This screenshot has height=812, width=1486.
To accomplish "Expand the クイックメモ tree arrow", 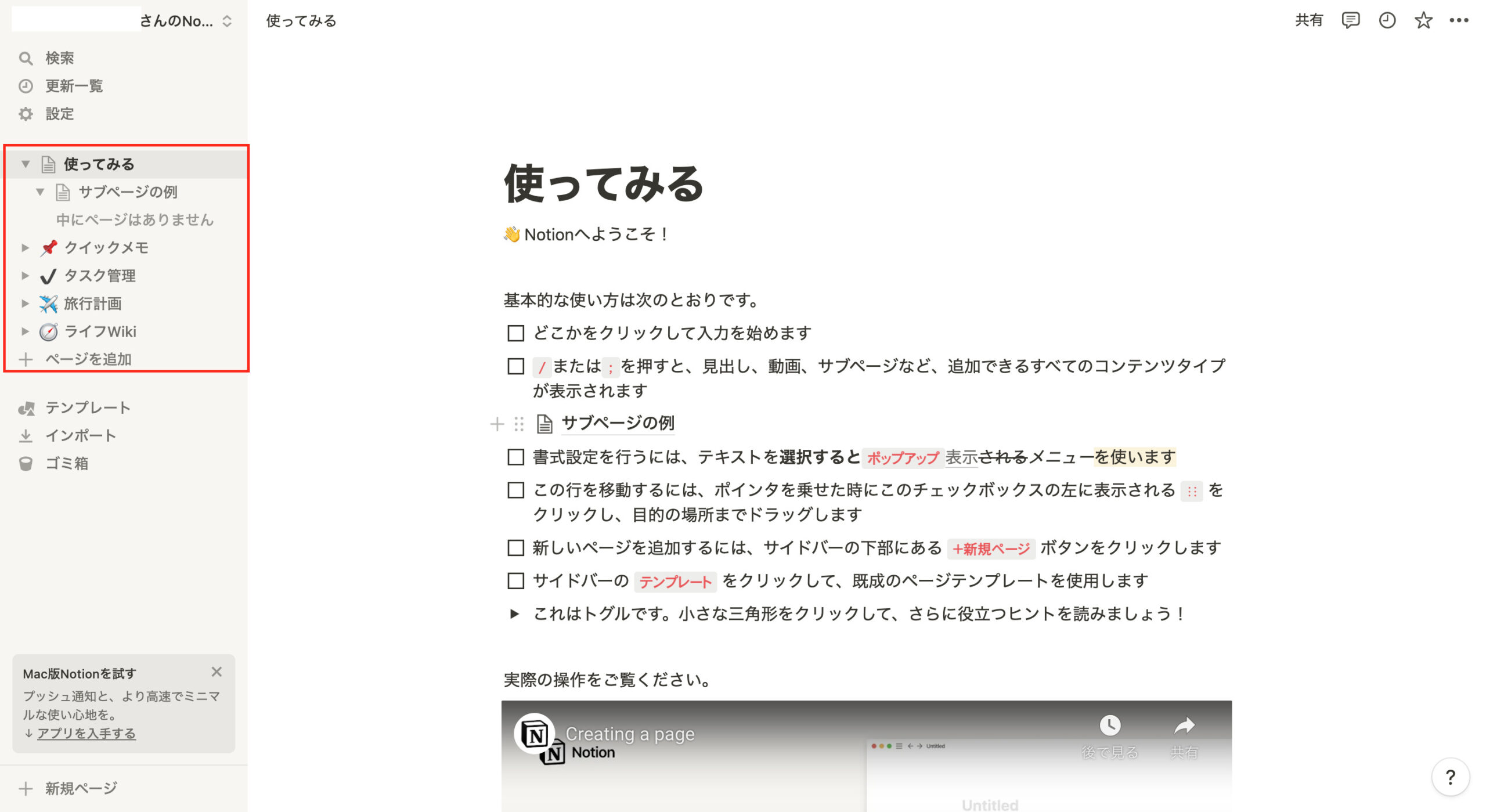I will (25, 248).
